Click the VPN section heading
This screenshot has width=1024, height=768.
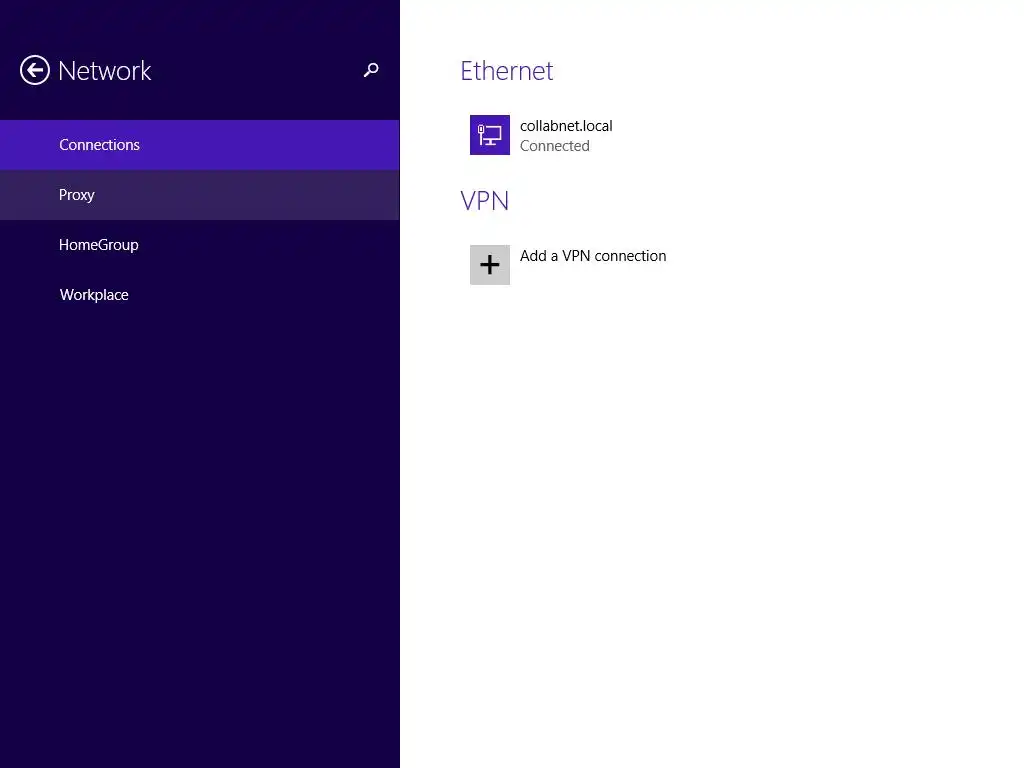(x=485, y=201)
